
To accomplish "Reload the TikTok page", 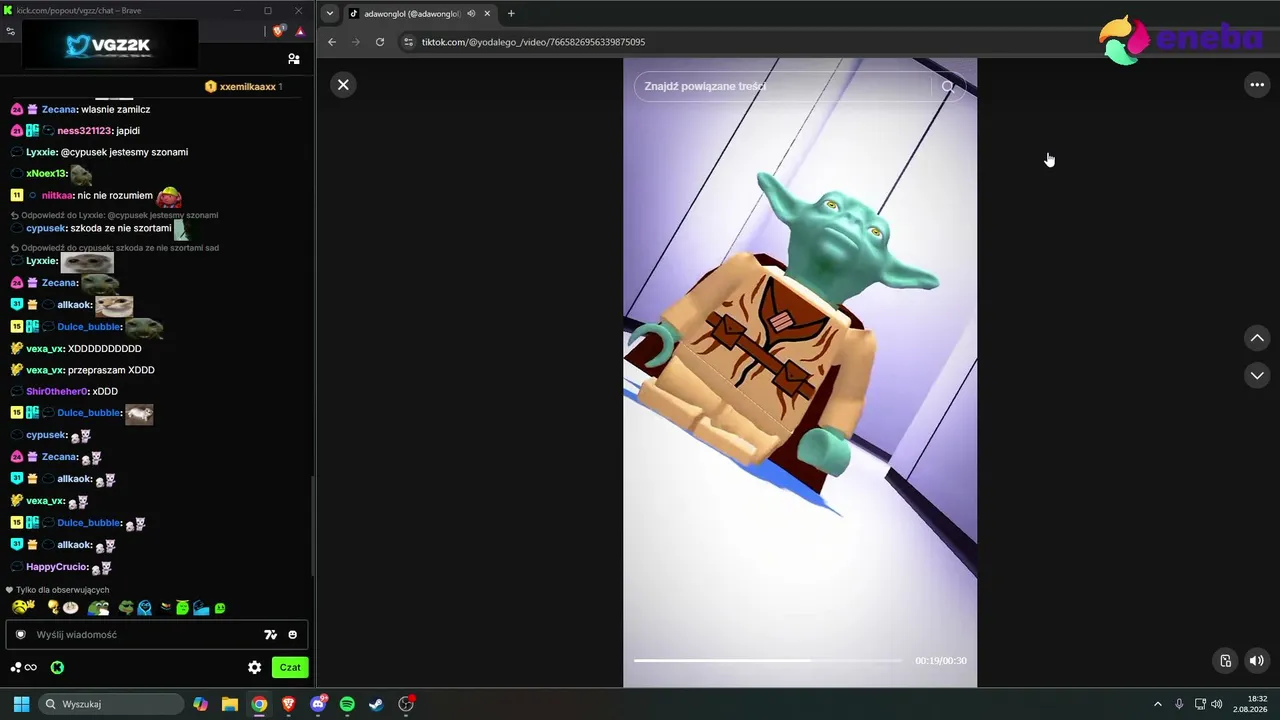I will coord(380,42).
